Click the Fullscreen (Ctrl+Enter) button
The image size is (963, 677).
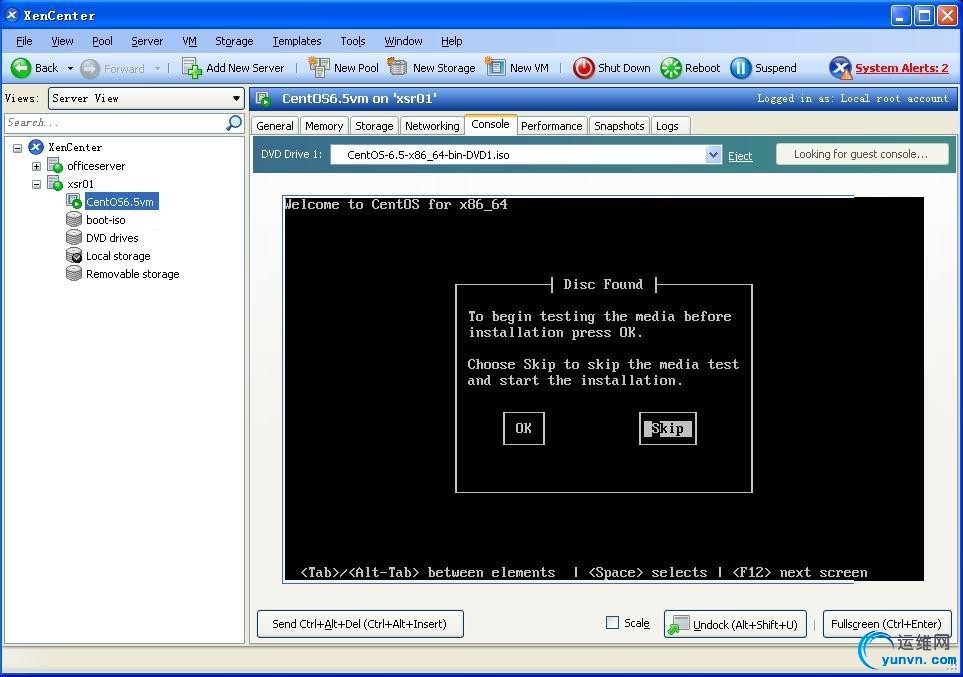886,624
